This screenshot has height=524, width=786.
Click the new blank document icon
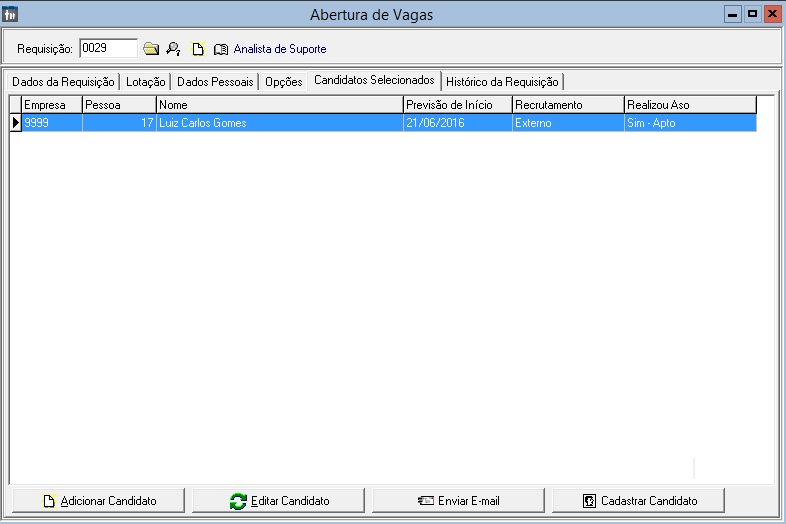198,48
